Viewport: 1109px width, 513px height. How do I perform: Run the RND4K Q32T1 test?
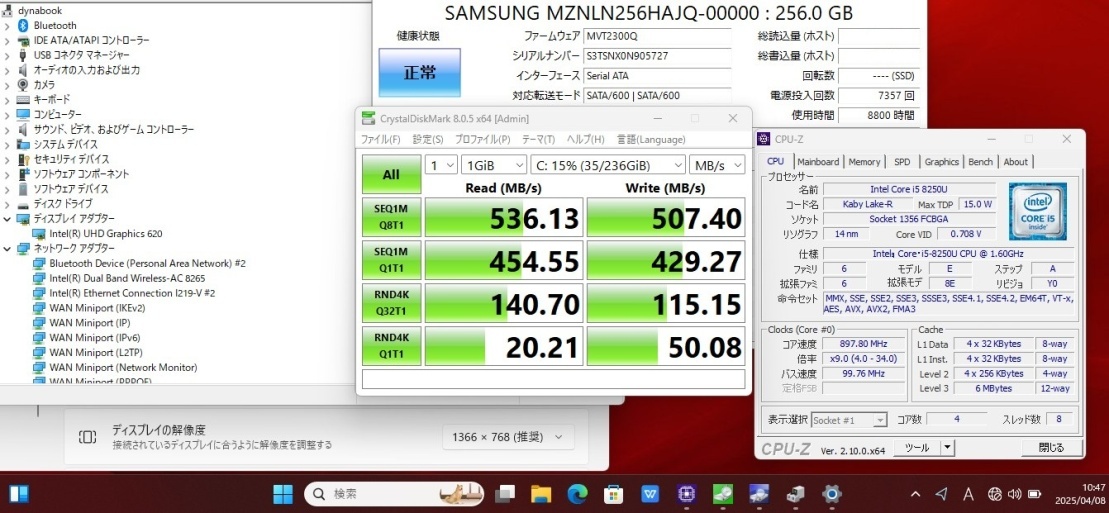(x=391, y=303)
